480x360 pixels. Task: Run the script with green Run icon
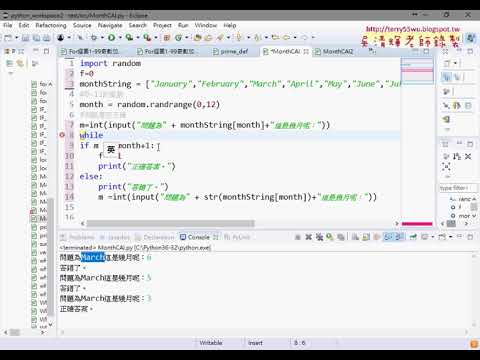(x=111, y=38)
